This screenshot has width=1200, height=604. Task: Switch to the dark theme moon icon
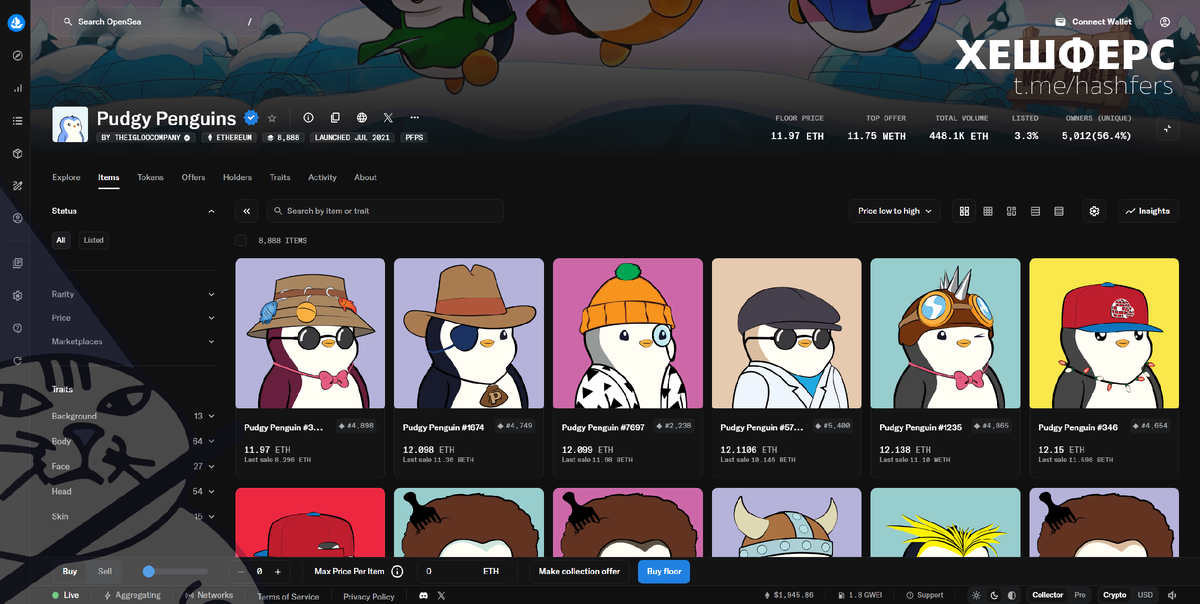pos(994,595)
